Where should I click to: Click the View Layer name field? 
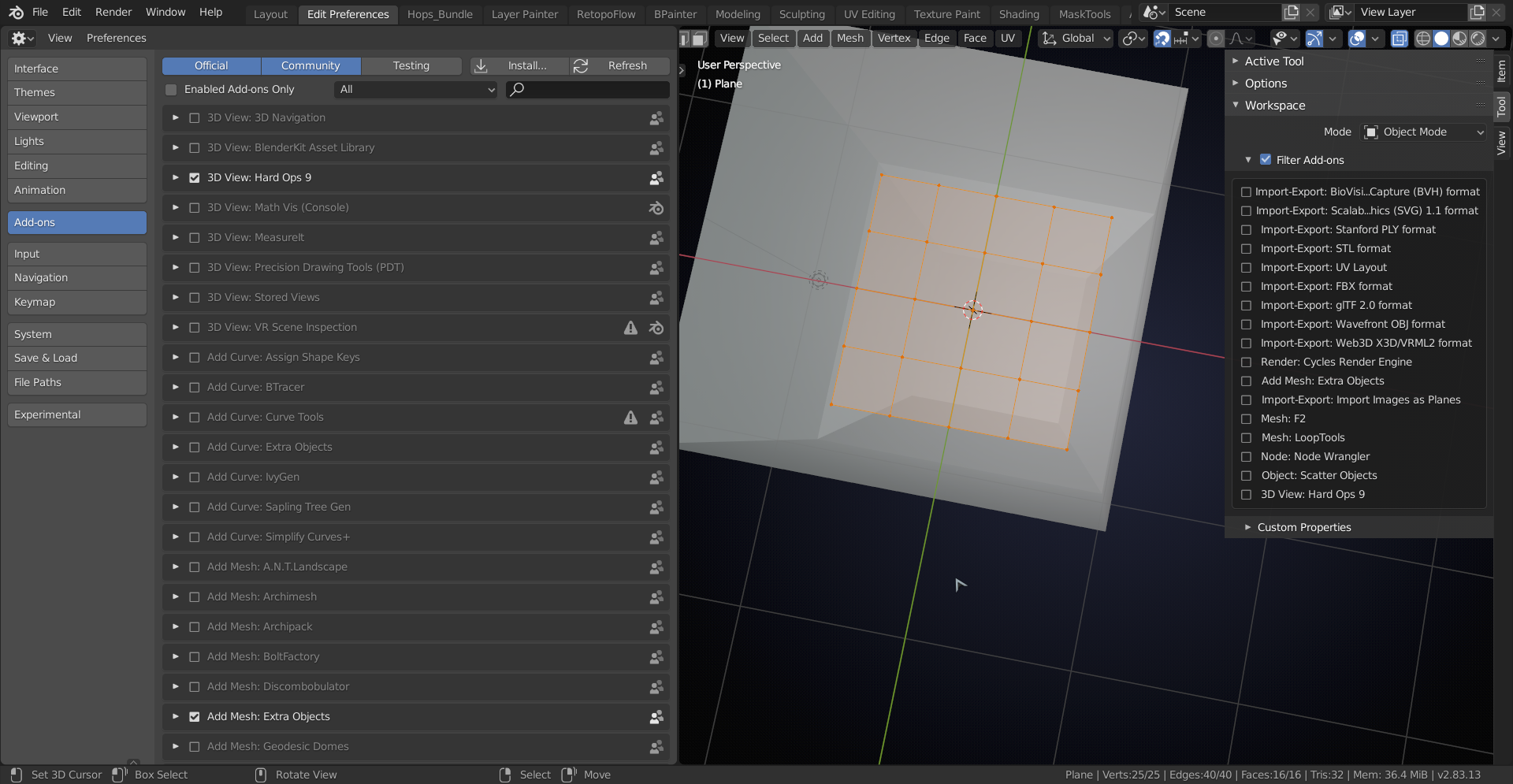(1412, 13)
